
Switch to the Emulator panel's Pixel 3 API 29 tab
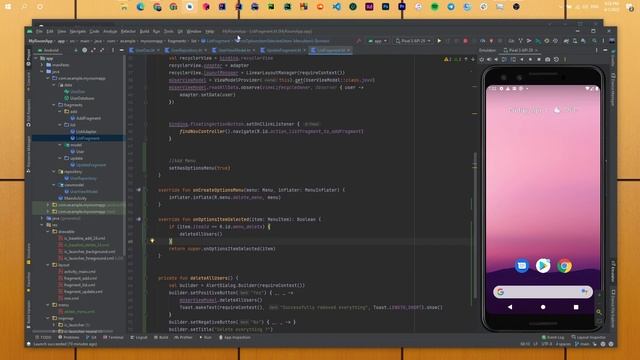click(520, 50)
